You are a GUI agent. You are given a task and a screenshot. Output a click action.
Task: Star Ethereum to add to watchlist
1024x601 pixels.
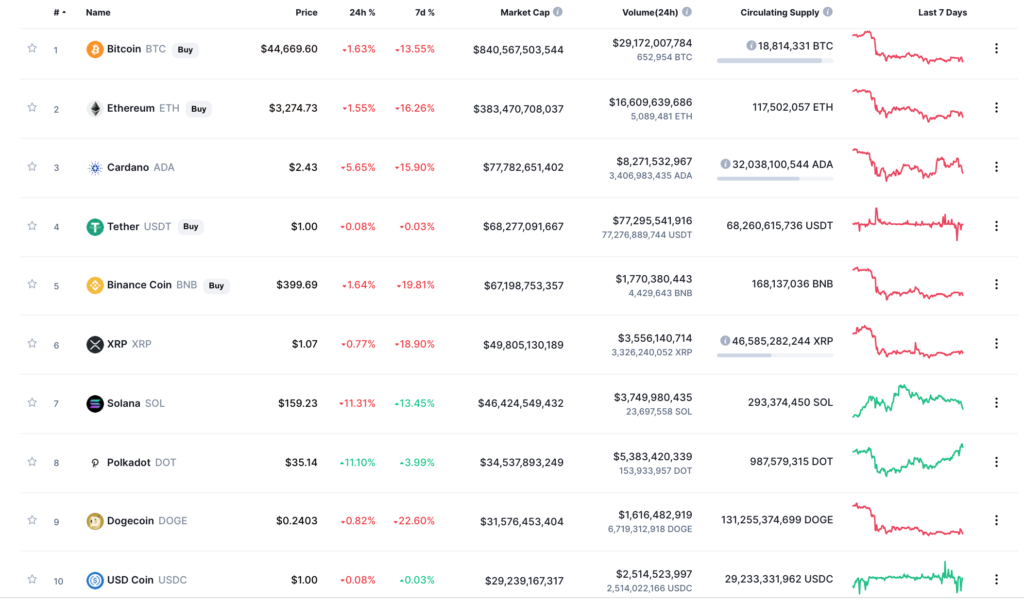click(x=31, y=107)
